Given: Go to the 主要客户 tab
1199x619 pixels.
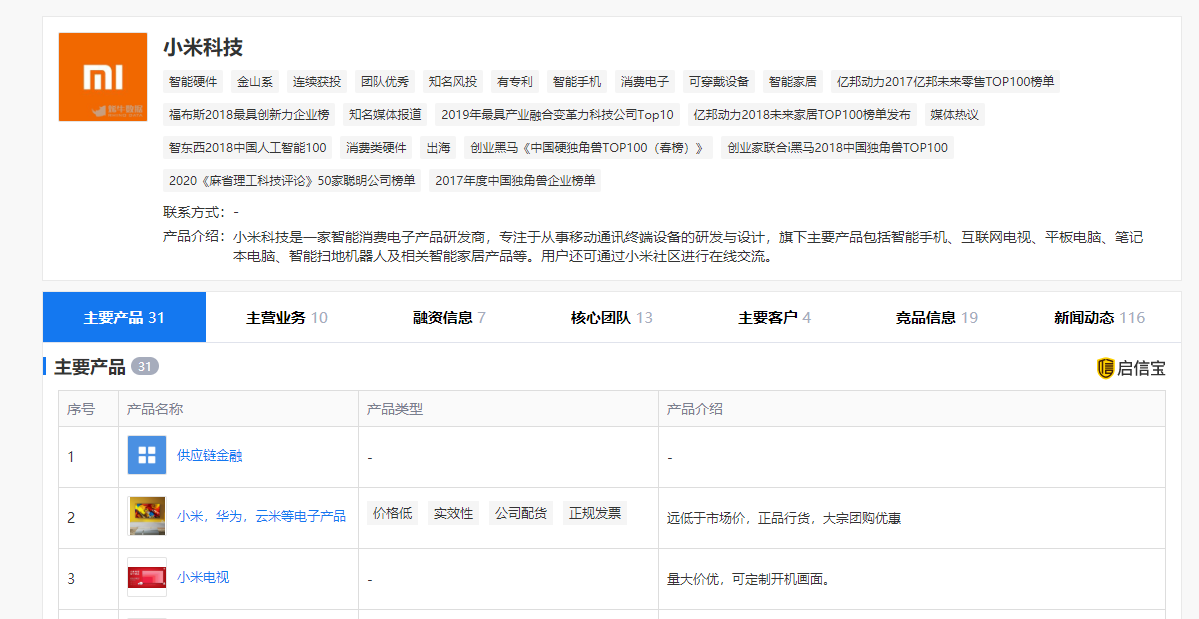Looking at the screenshot, I should pyautogui.click(x=774, y=318).
